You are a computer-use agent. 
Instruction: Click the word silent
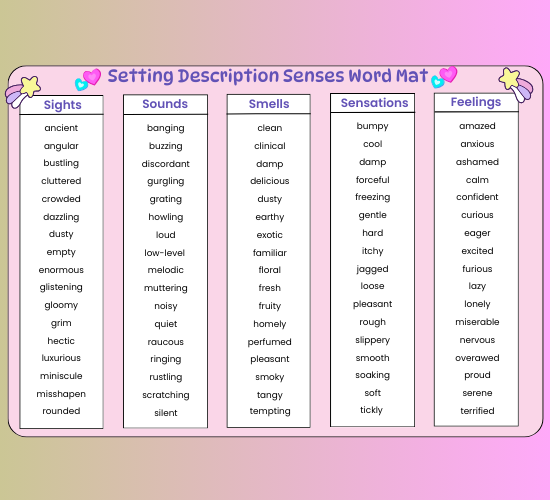(x=166, y=413)
